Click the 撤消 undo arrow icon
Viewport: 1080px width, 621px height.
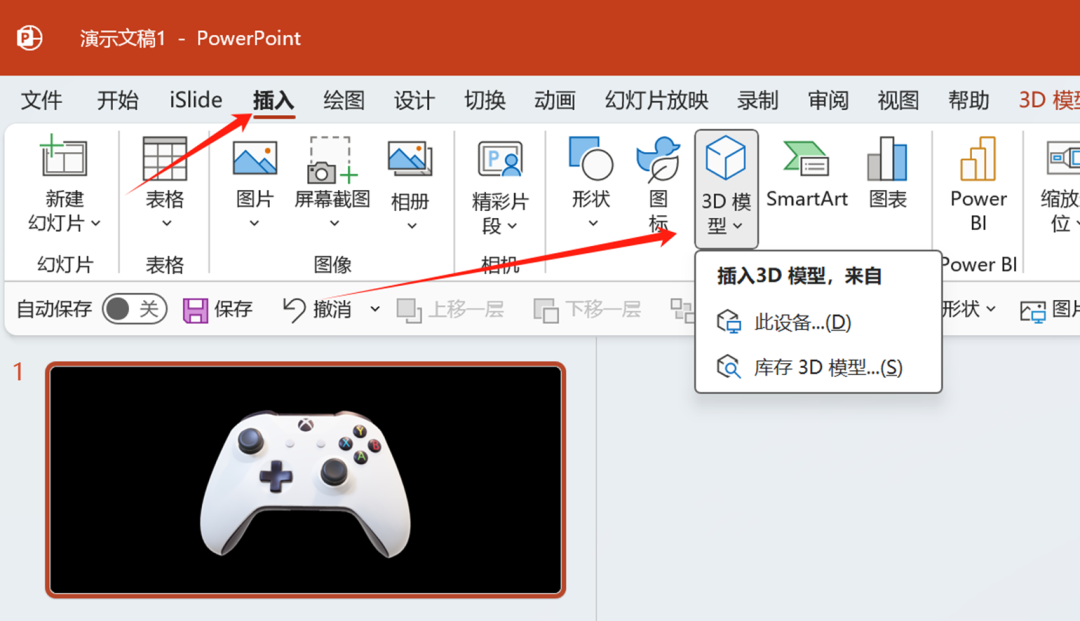[294, 310]
